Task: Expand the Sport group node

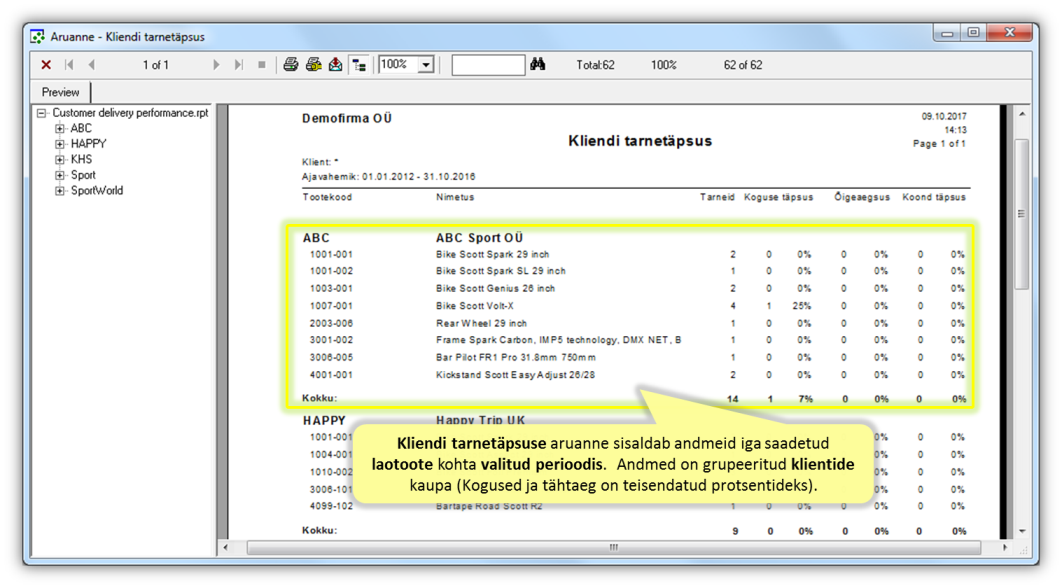Action: (x=60, y=175)
